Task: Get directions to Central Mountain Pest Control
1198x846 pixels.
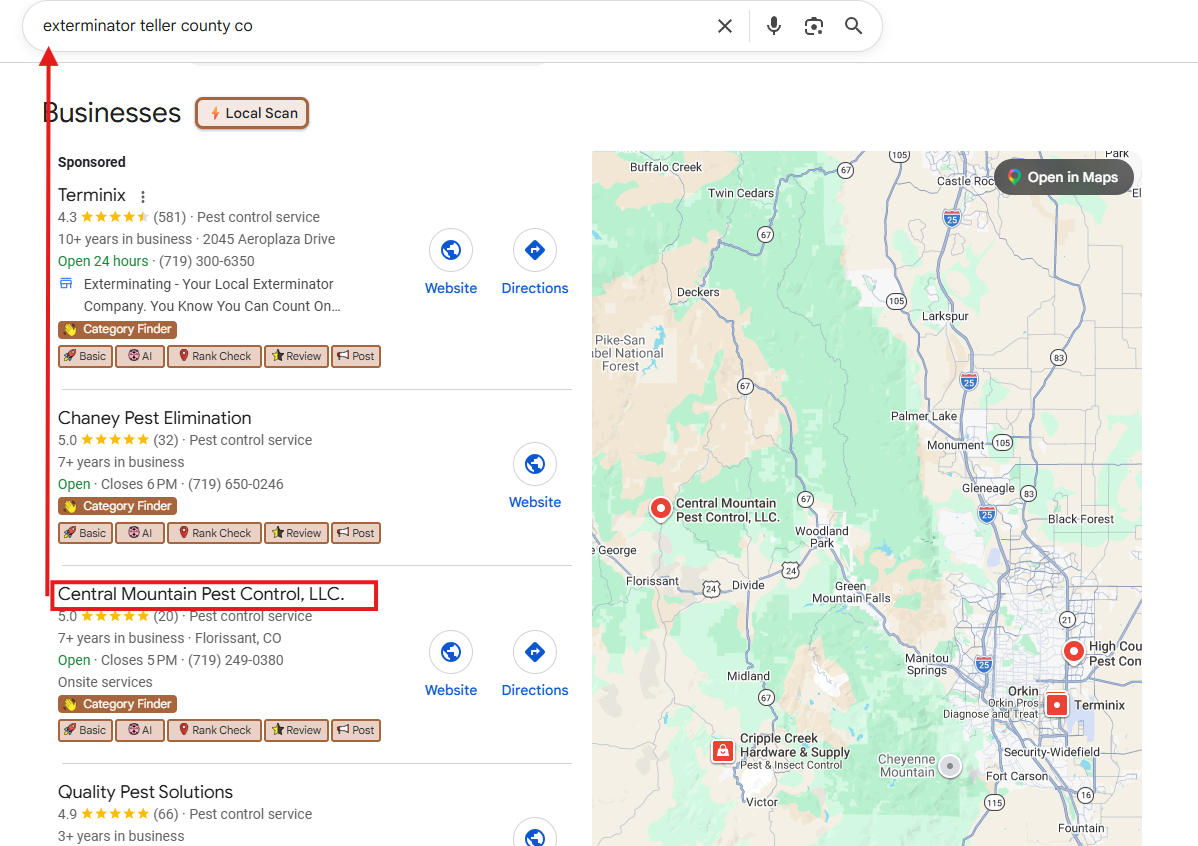Action: [x=535, y=652]
